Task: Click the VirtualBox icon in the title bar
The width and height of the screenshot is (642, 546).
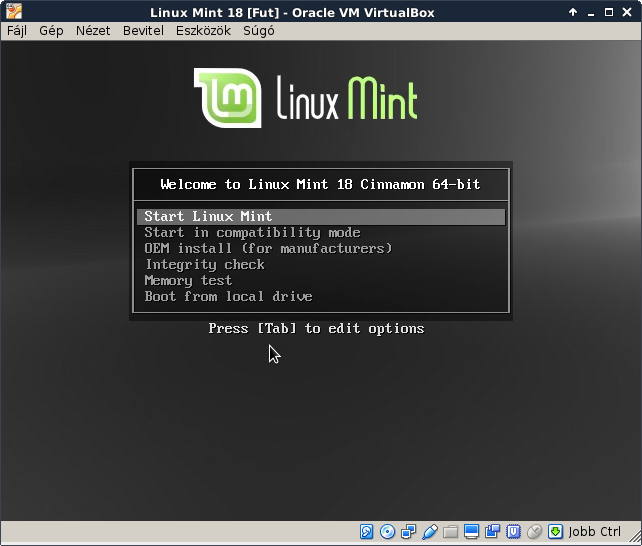Action: 14,11
